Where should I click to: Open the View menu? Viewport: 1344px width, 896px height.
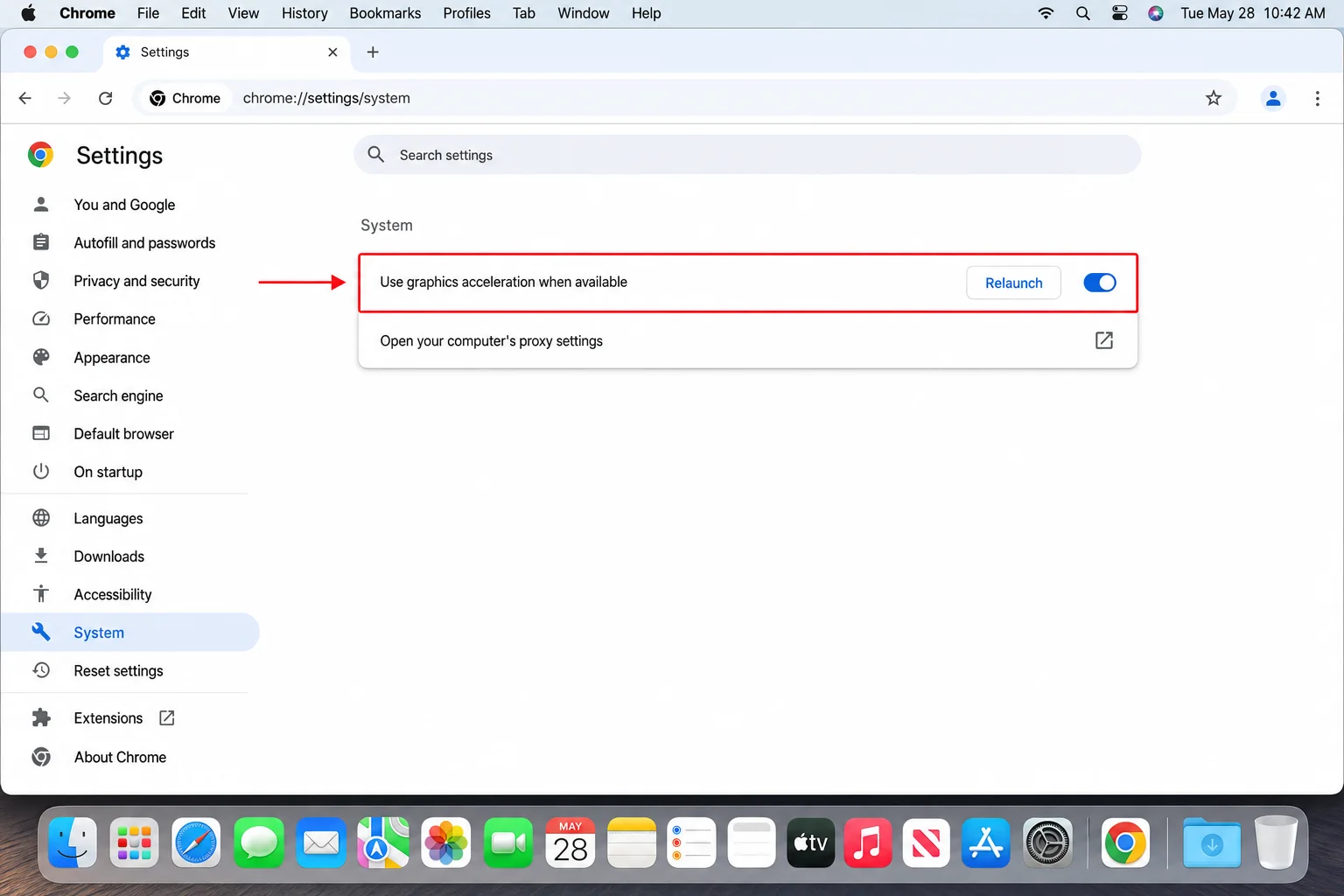[x=243, y=13]
